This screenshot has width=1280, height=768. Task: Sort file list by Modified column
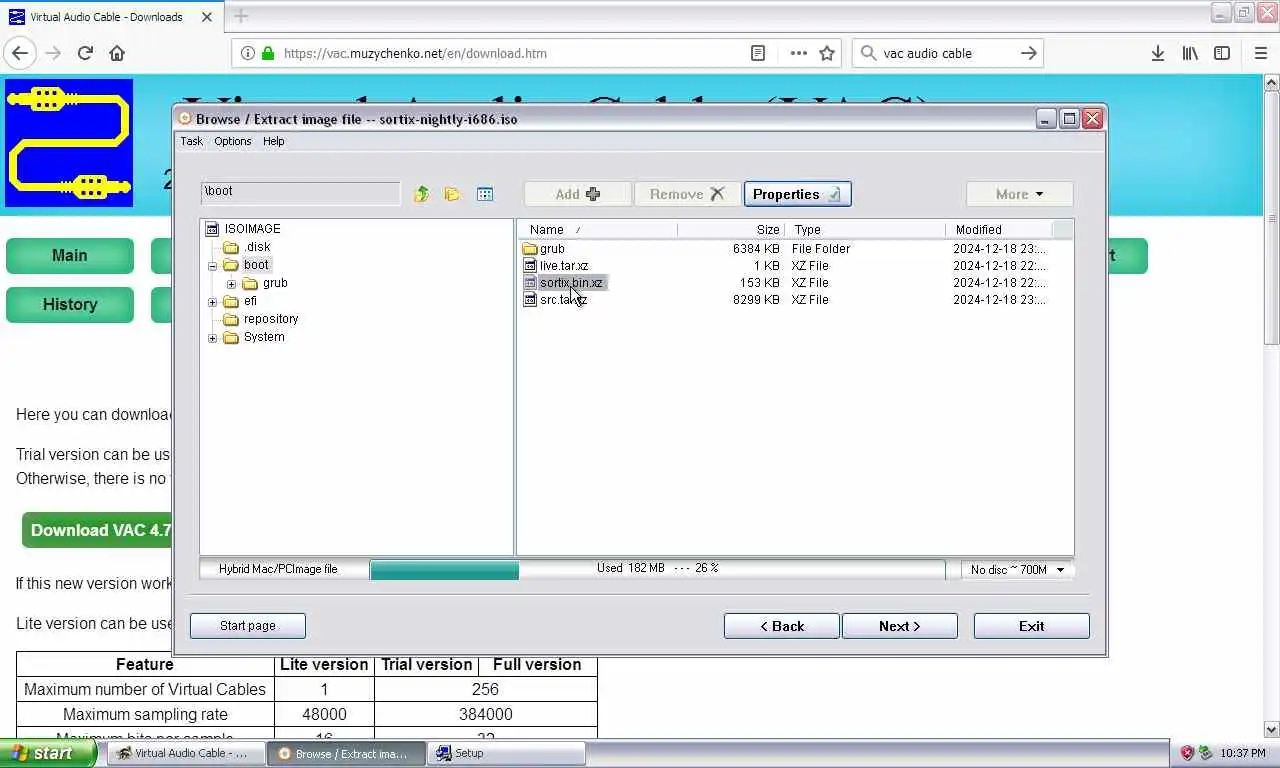(999, 230)
